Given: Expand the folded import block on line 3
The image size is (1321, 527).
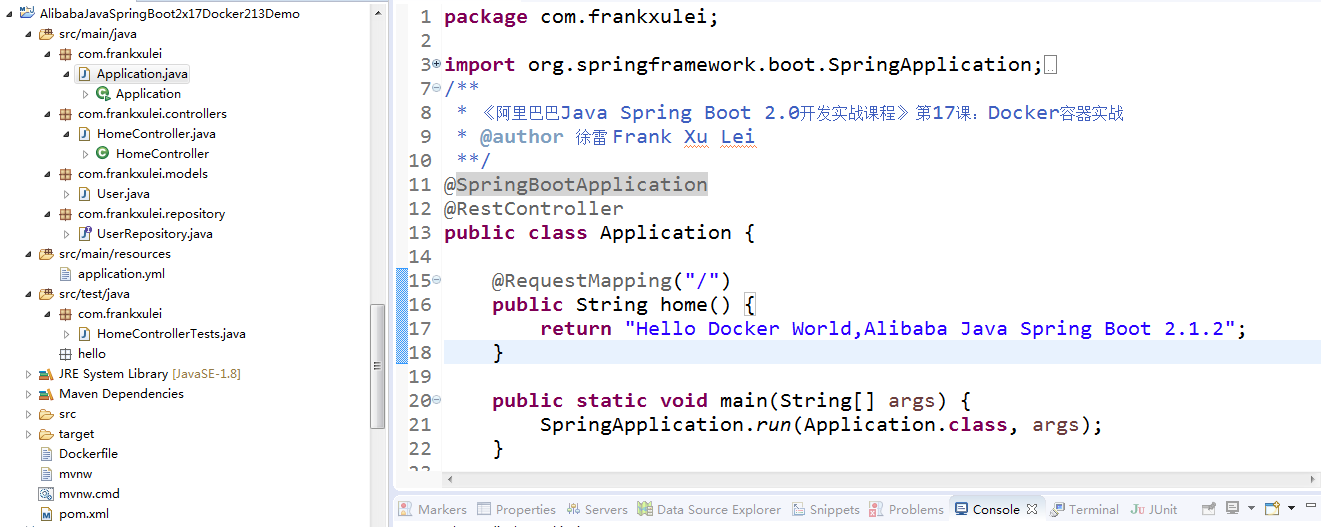Looking at the screenshot, I should tap(436, 64).
